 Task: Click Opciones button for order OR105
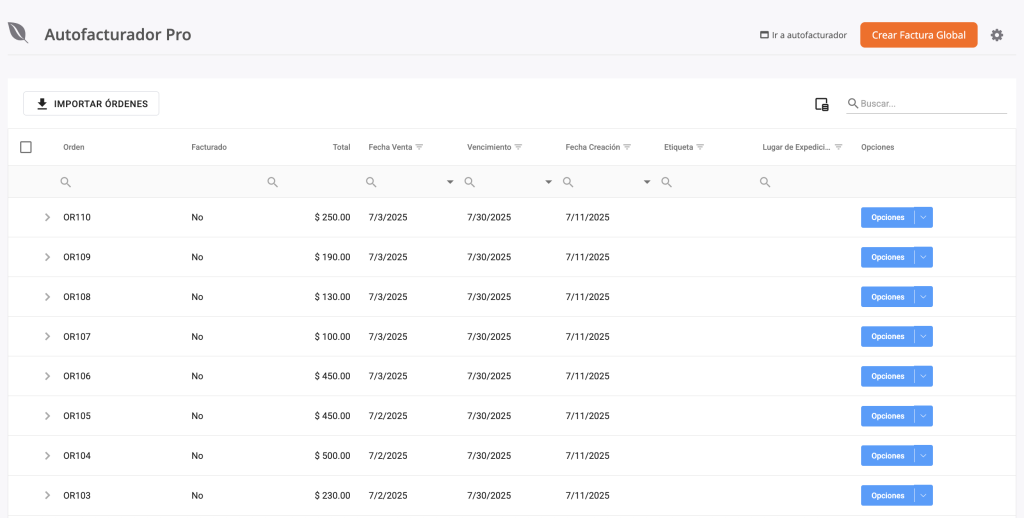tap(888, 416)
